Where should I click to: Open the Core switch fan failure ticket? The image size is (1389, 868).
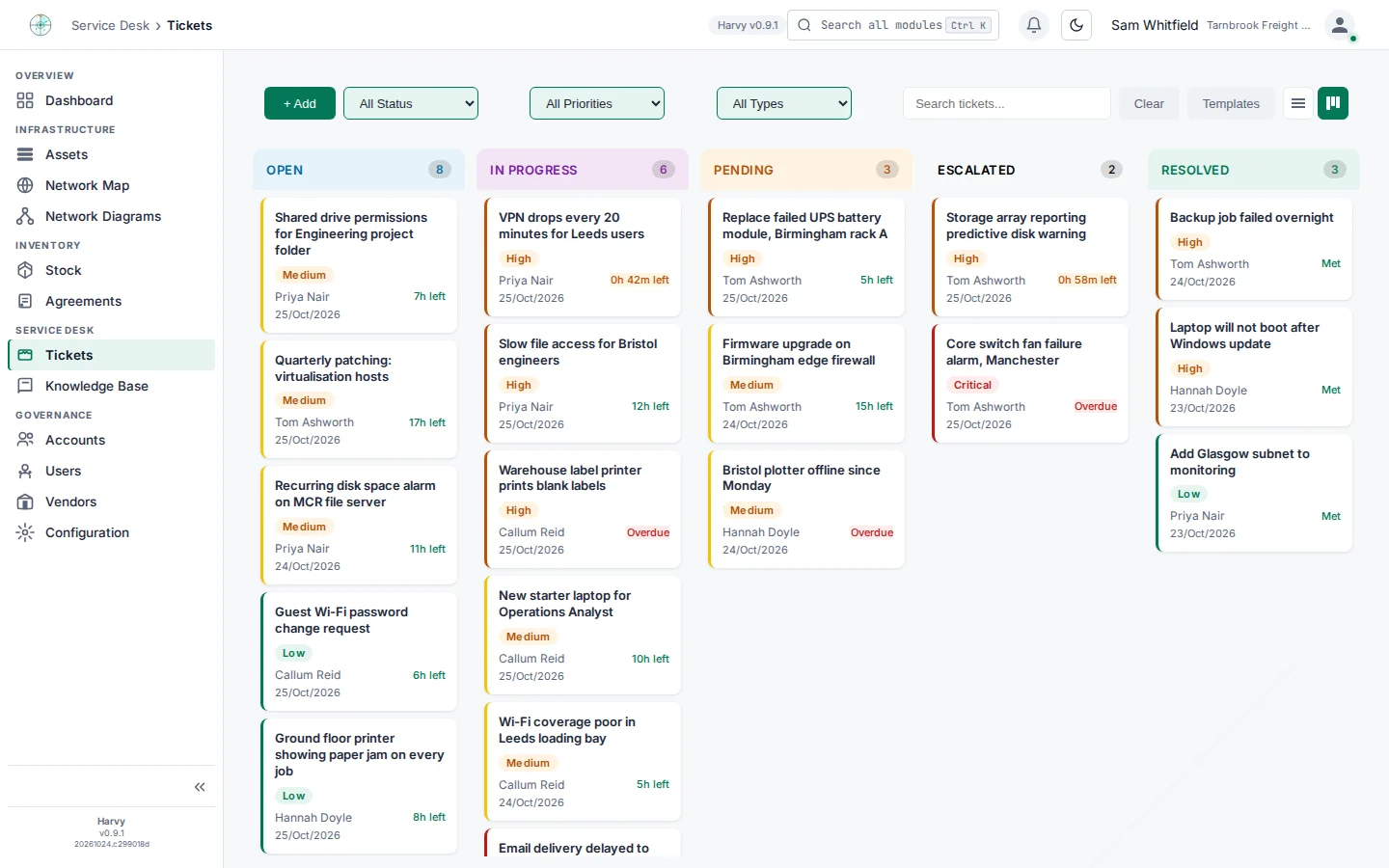[1030, 383]
